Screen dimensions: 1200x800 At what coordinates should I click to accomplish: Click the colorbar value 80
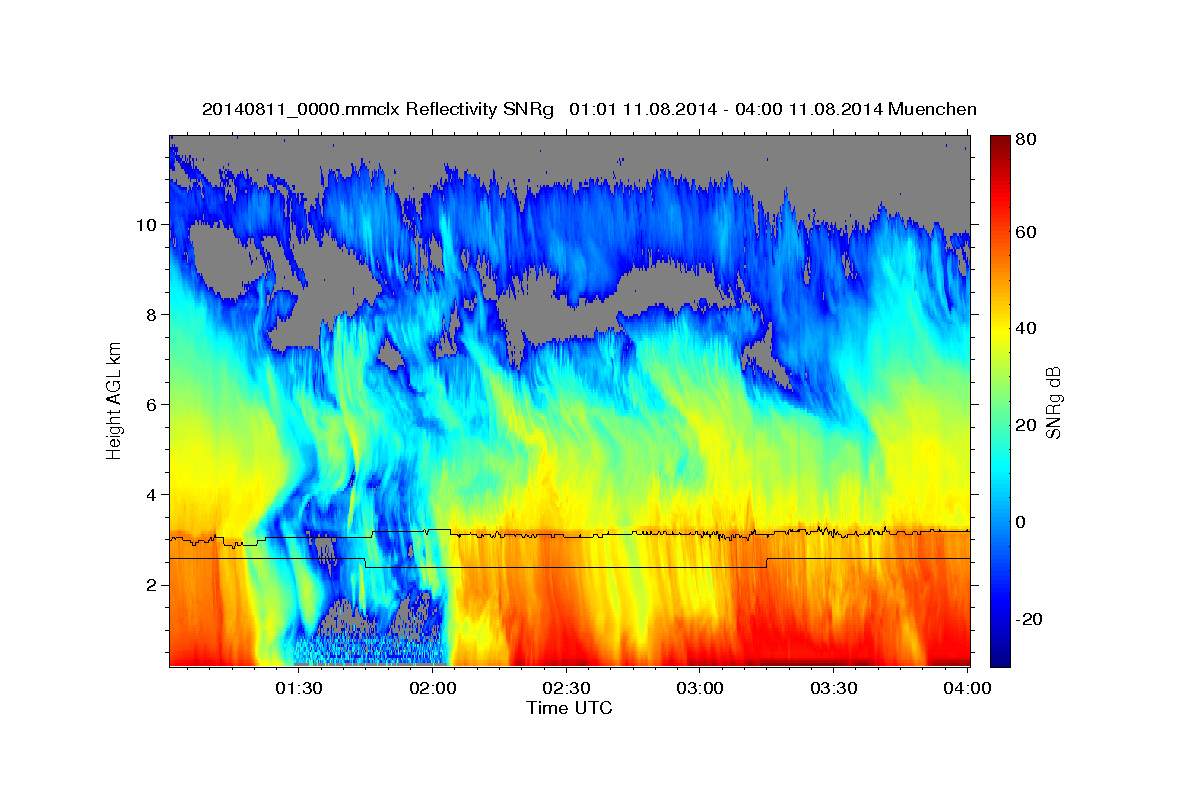click(x=1025, y=140)
